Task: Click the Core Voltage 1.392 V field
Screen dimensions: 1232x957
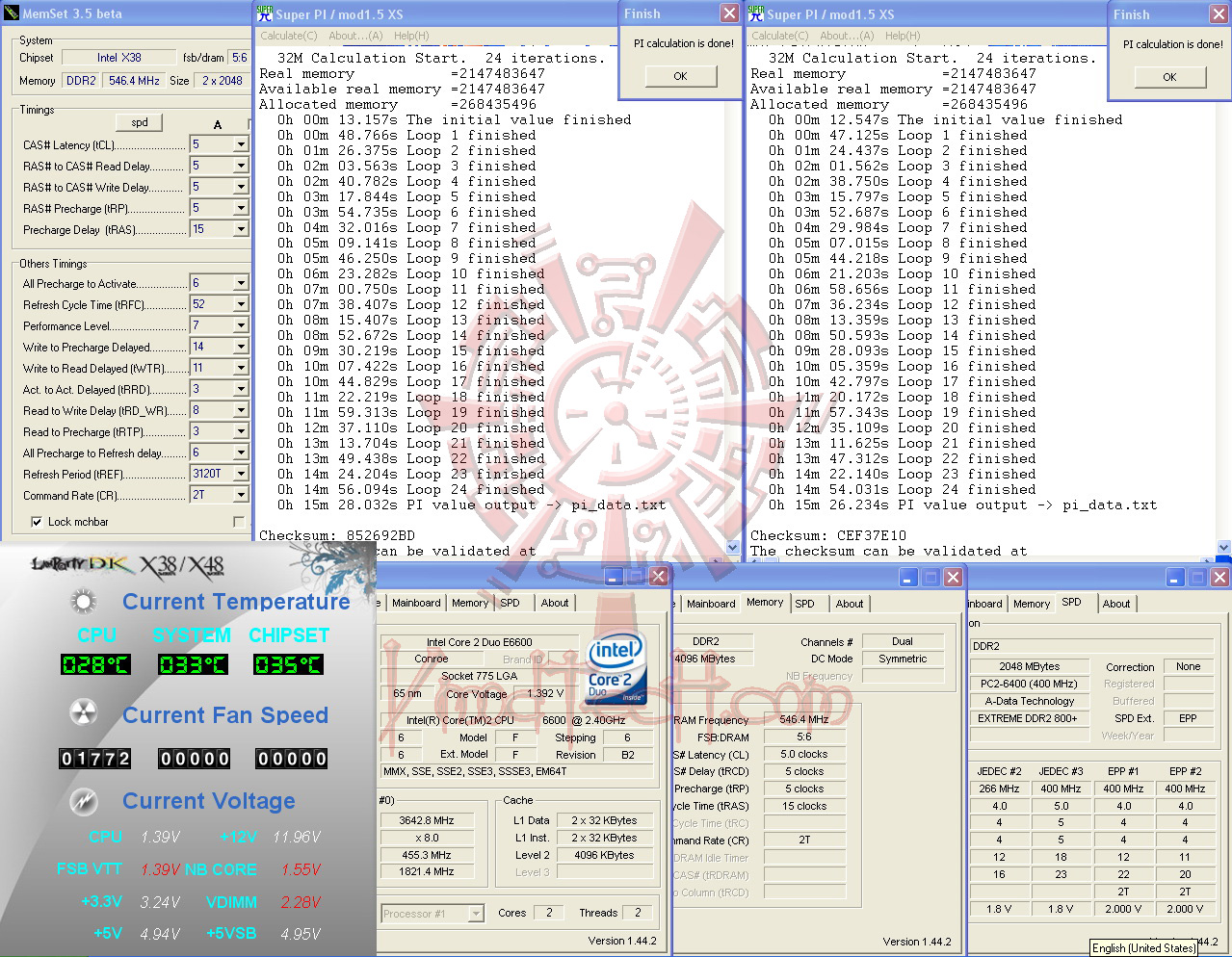Action: pyautogui.click(x=546, y=693)
